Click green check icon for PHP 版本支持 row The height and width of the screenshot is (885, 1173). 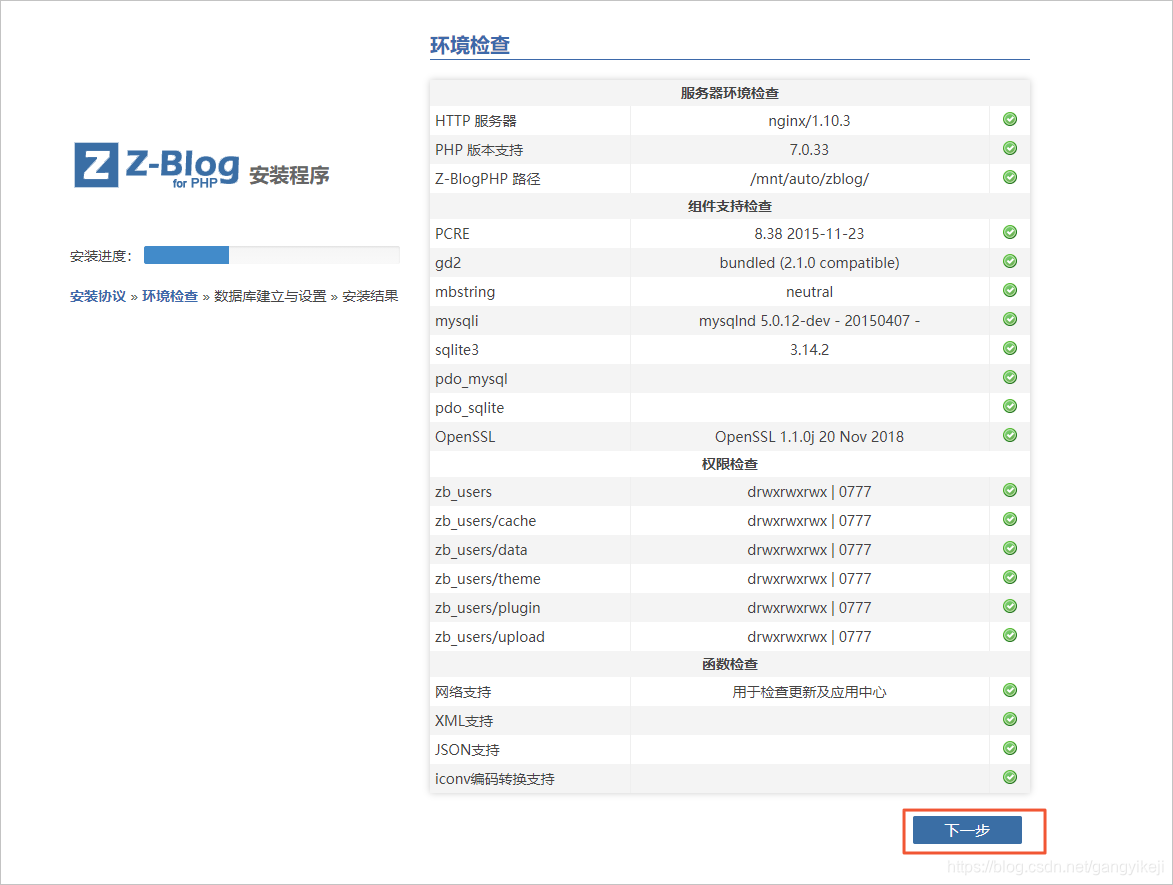1010,148
